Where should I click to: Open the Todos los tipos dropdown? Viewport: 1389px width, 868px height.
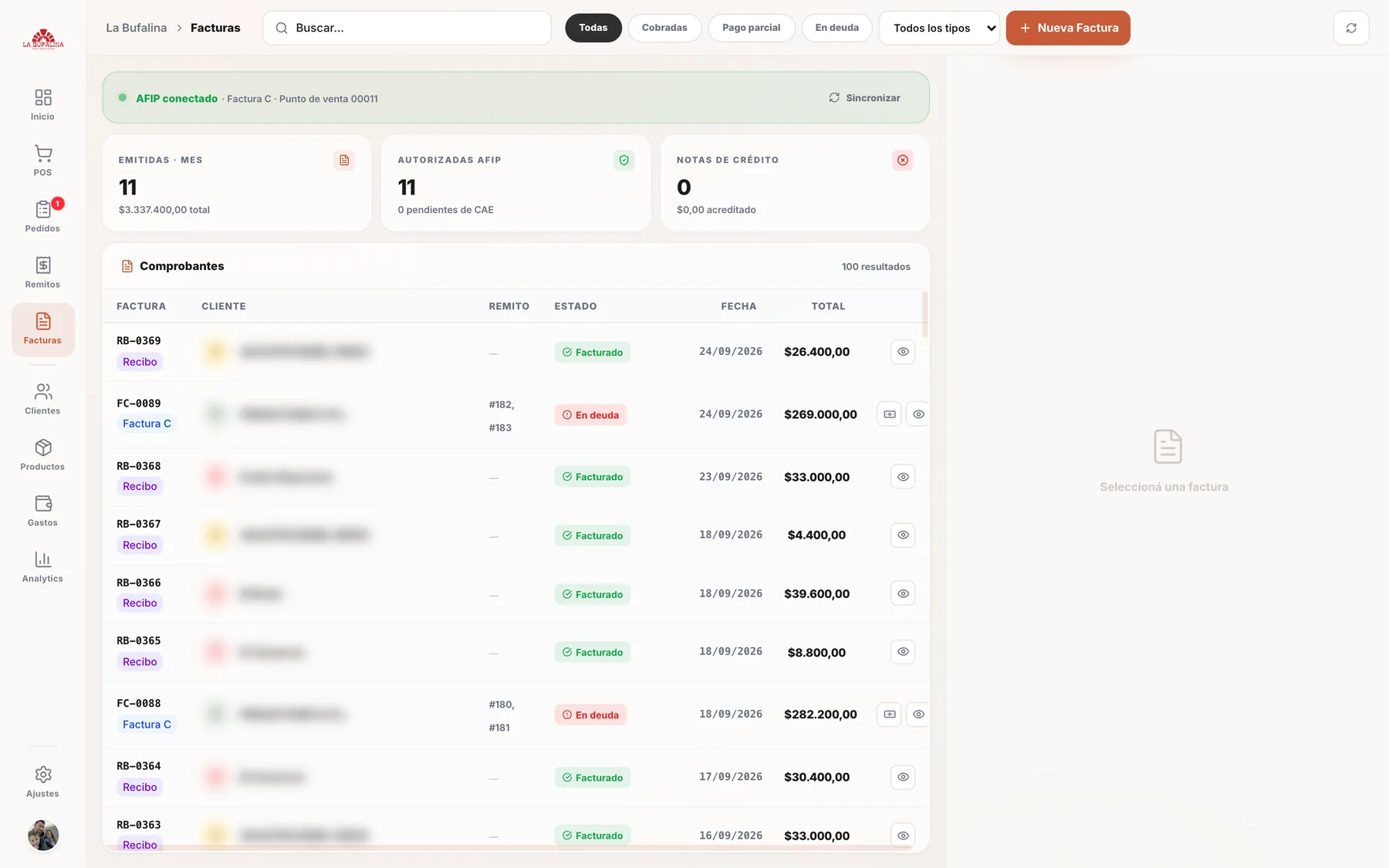tap(939, 28)
